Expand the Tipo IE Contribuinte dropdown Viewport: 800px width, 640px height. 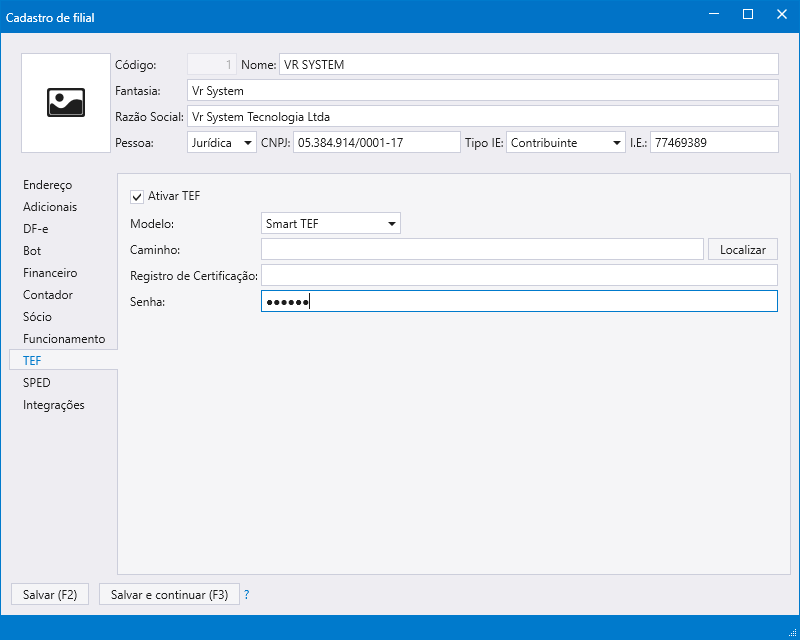click(565, 142)
